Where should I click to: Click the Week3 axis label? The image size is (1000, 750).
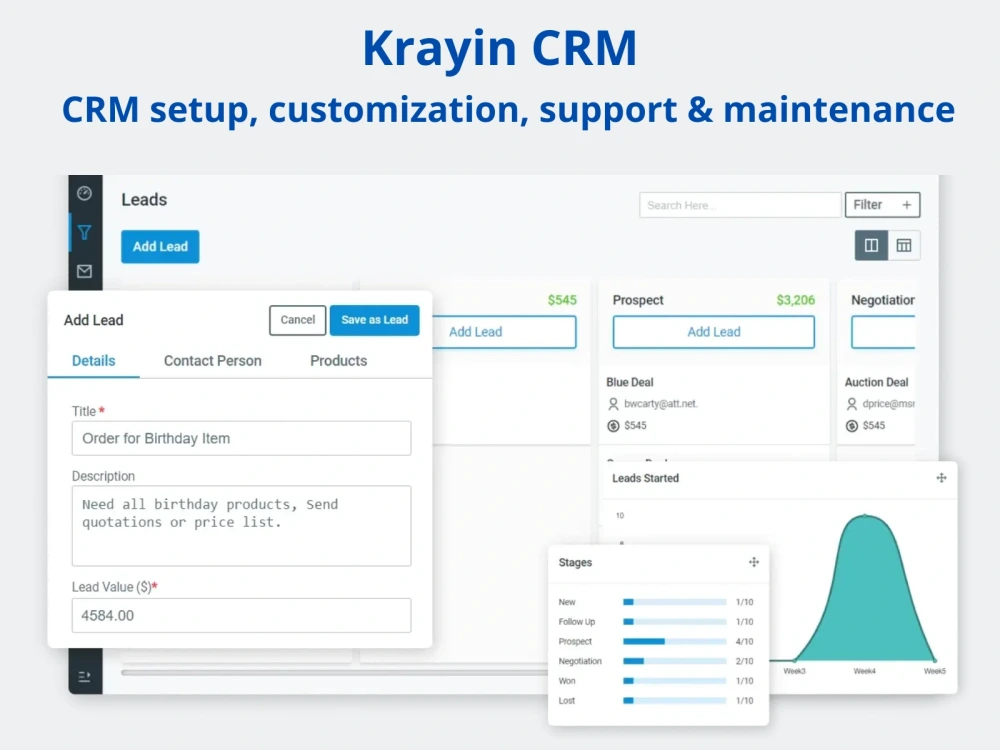pos(794,671)
